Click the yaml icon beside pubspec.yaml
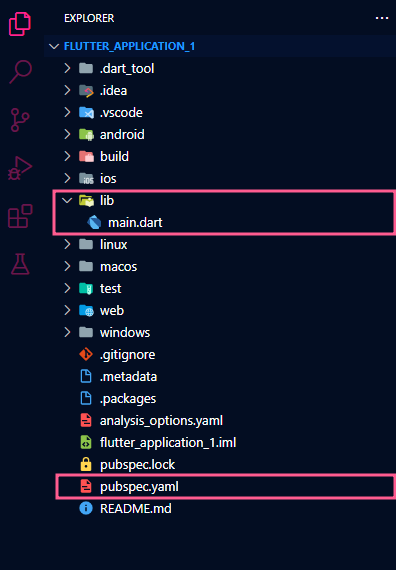The width and height of the screenshot is (396, 570). click(x=86, y=486)
